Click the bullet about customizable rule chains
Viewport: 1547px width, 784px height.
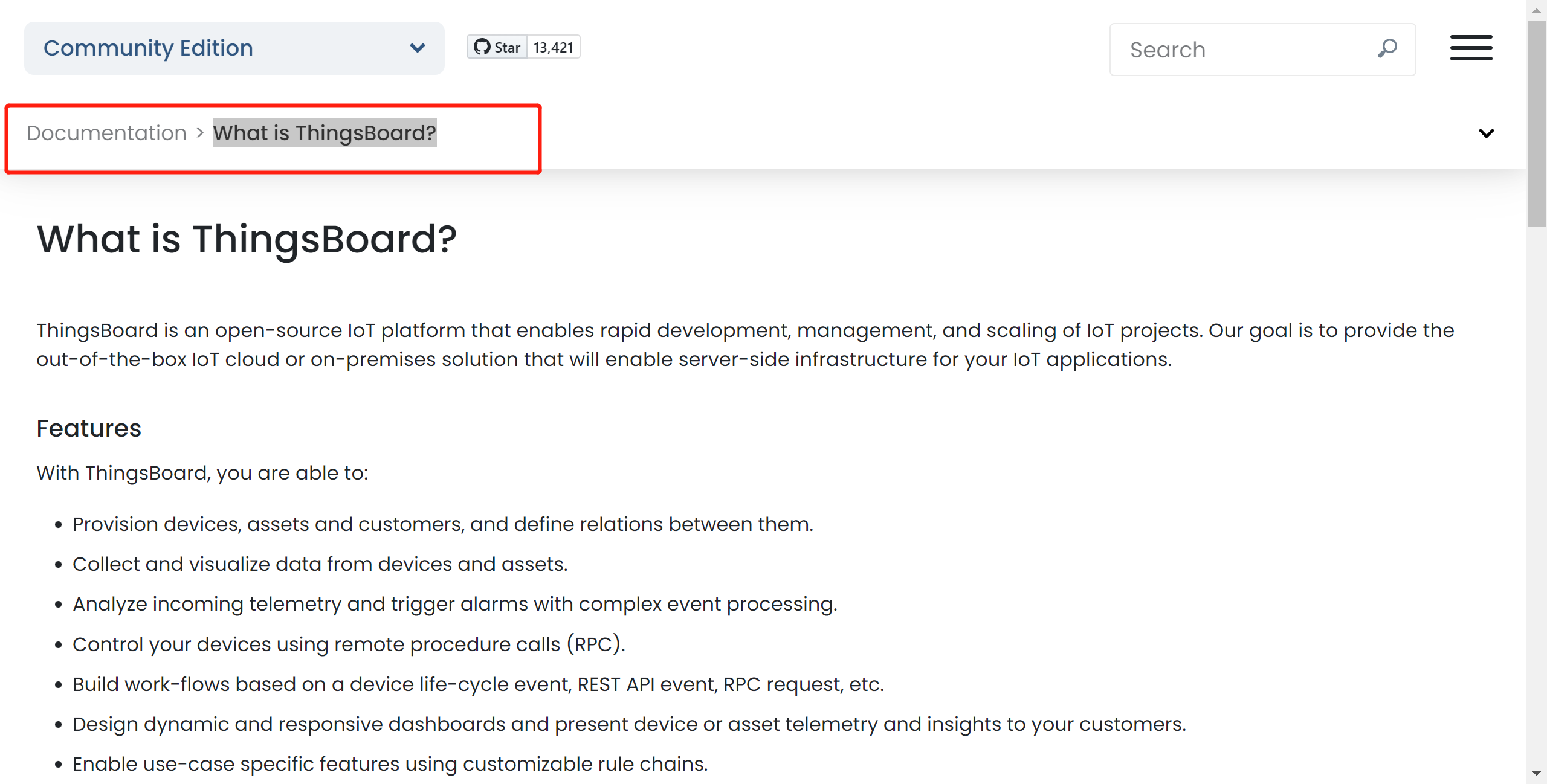[390, 764]
